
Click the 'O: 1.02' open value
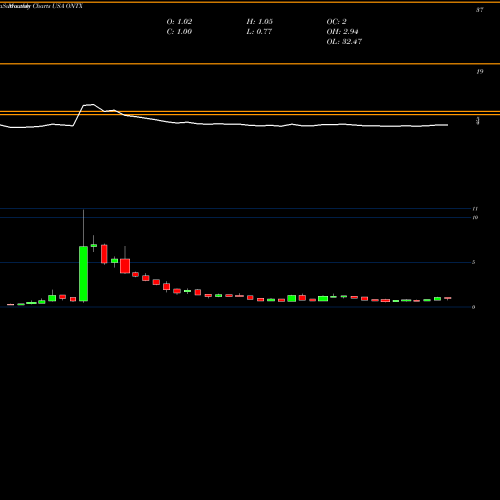(179, 22)
